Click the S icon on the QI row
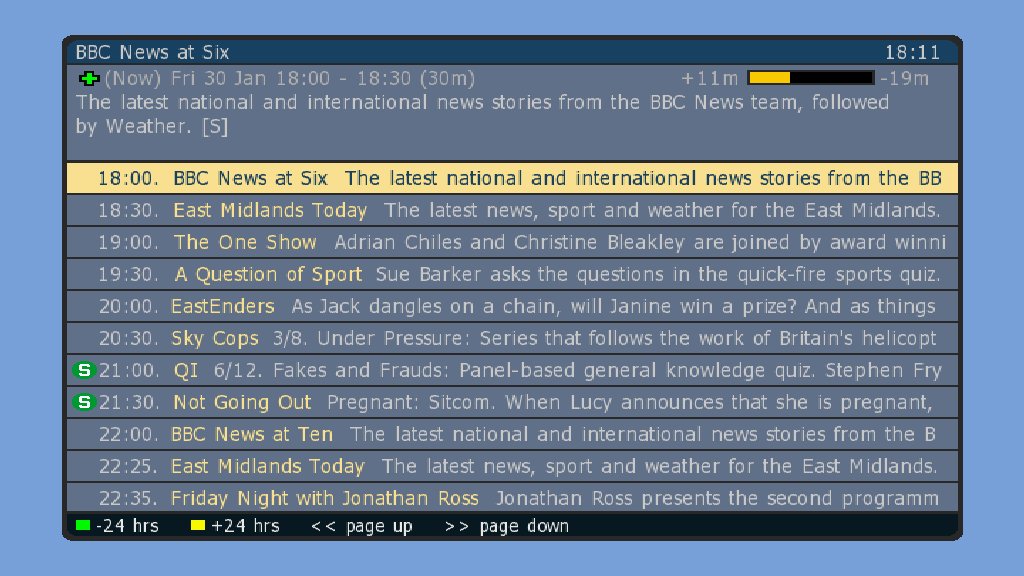 (84, 370)
